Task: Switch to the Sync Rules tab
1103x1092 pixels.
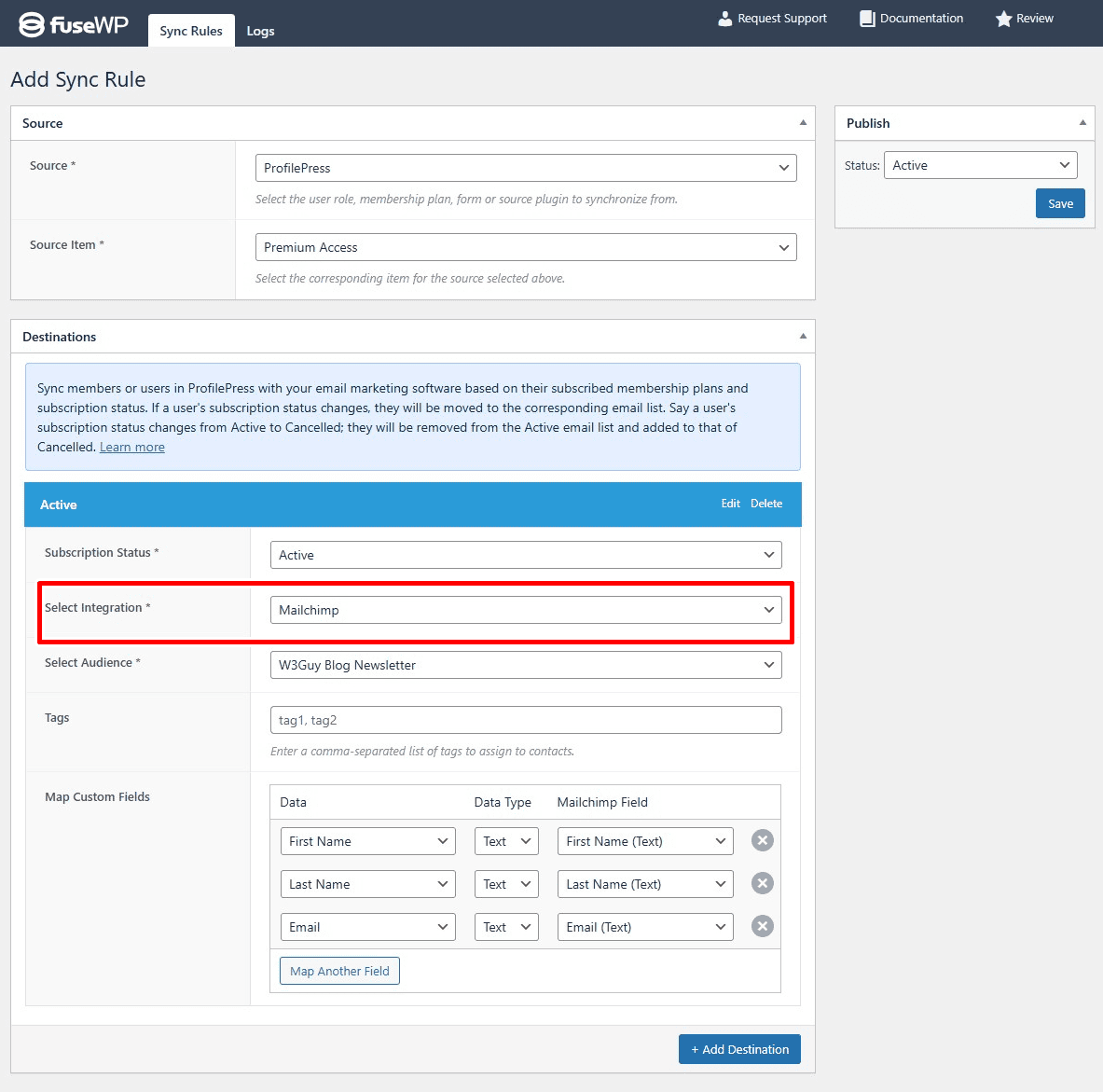Action: coord(190,31)
